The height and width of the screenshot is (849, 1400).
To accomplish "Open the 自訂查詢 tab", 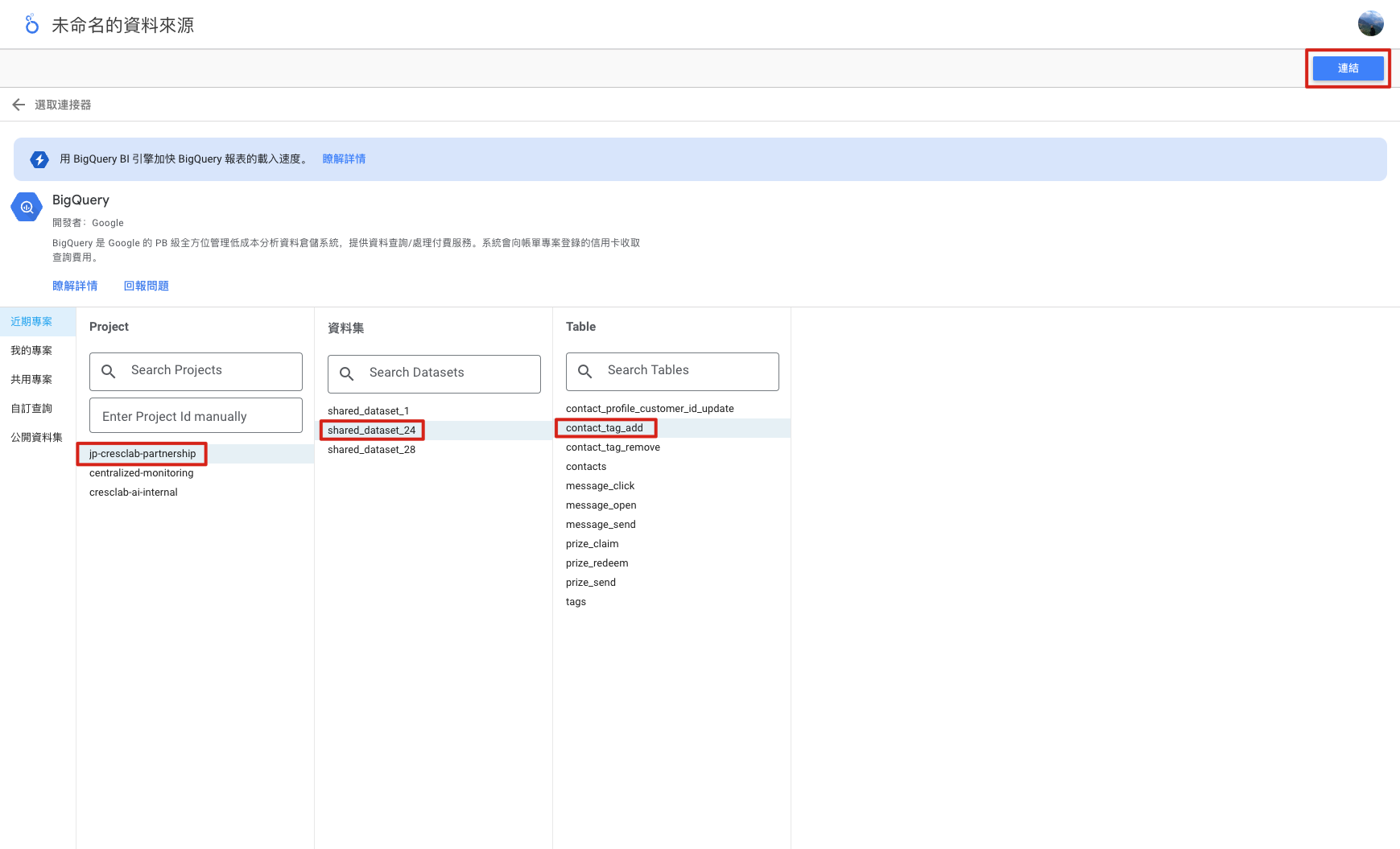I will [38, 409].
